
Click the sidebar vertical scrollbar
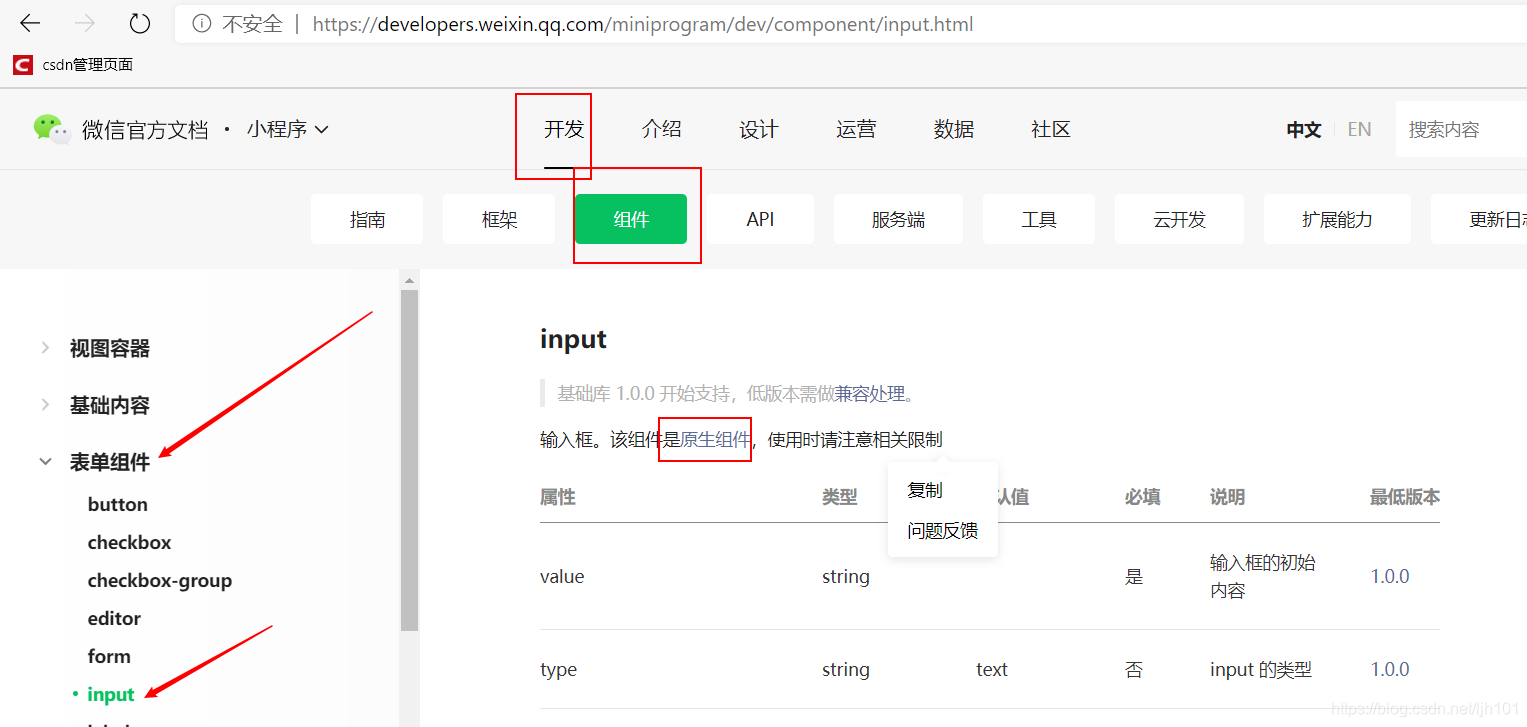pyautogui.click(x=409, y=460)
